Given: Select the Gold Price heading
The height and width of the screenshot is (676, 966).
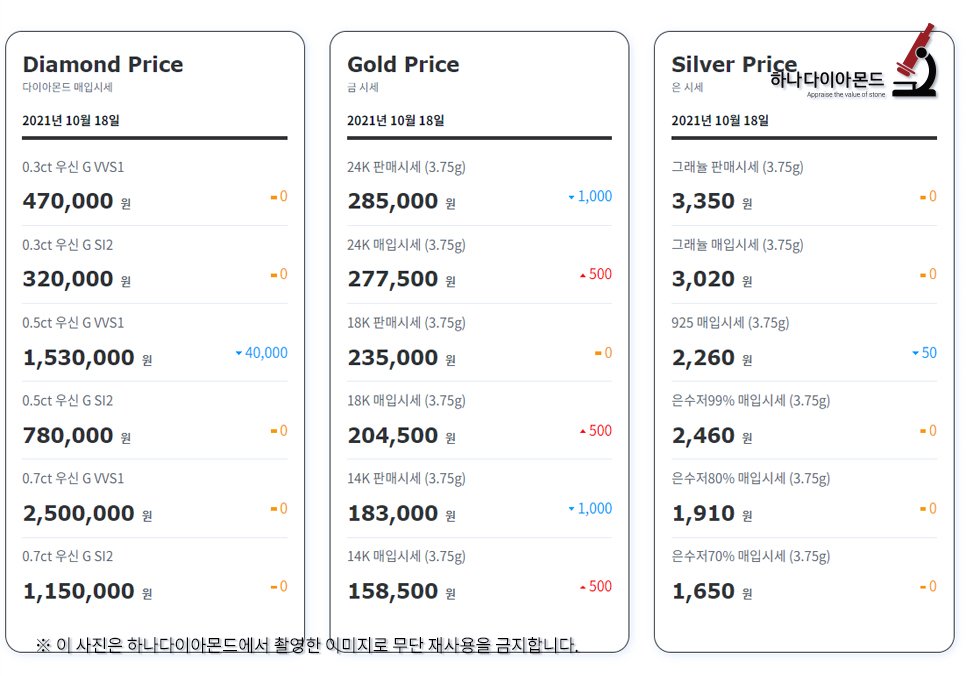Looking at the screenshot, I should [403, 65].
